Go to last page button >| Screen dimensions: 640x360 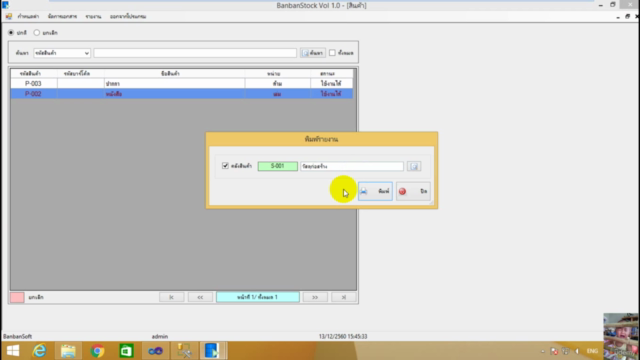(344, 297)
